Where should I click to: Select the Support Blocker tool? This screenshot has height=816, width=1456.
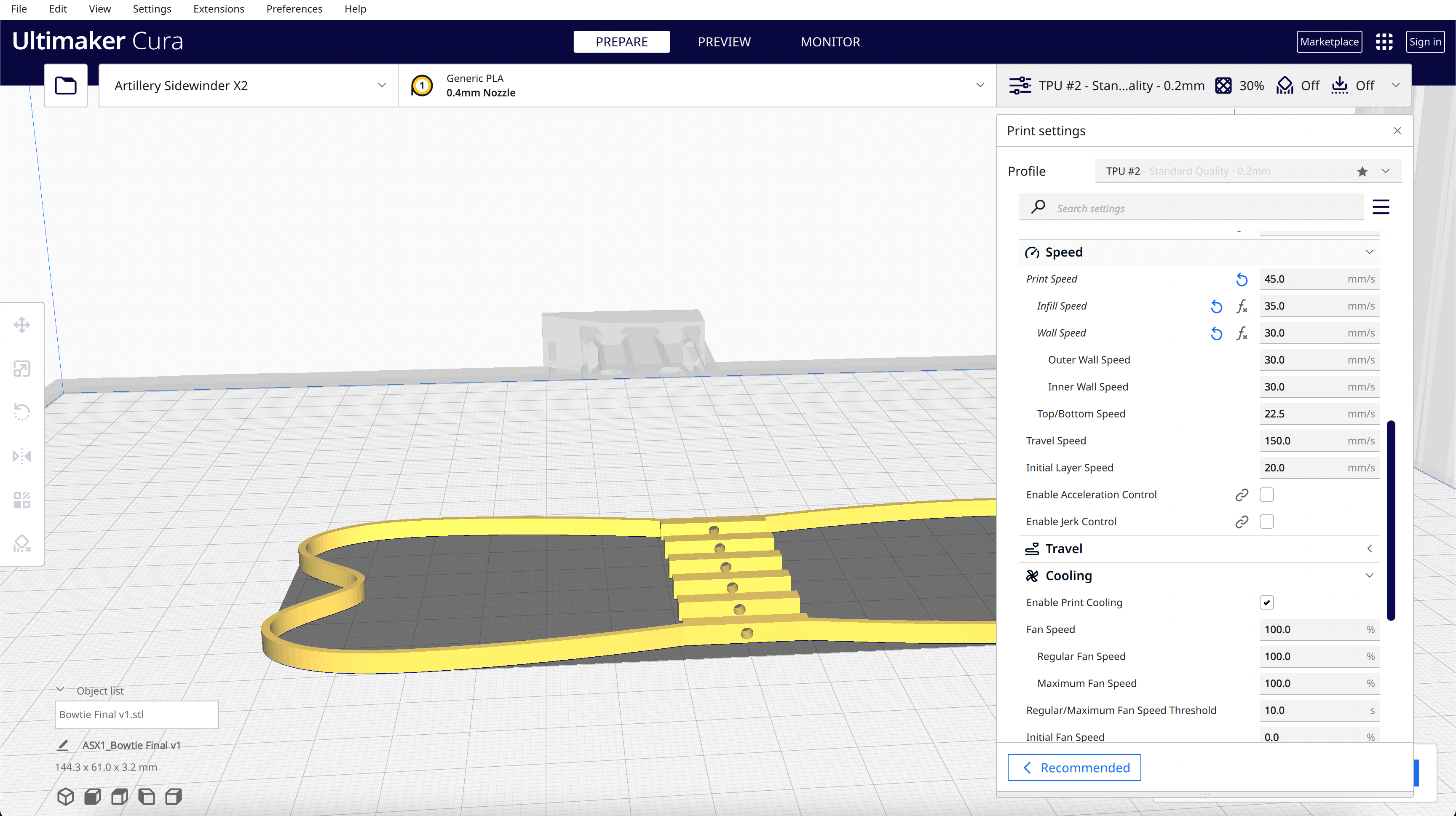(x=21, y=543)
